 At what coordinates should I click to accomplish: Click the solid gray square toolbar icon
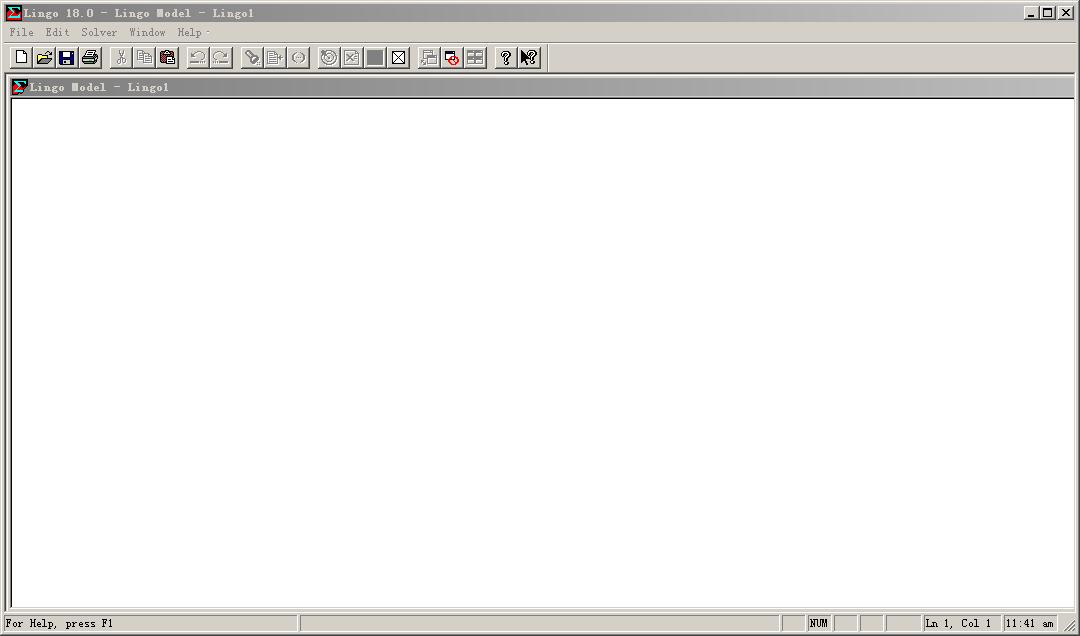click(375, 58)
